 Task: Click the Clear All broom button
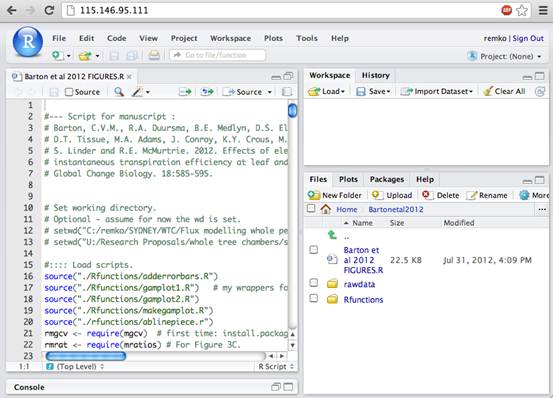tap(504, 91)
